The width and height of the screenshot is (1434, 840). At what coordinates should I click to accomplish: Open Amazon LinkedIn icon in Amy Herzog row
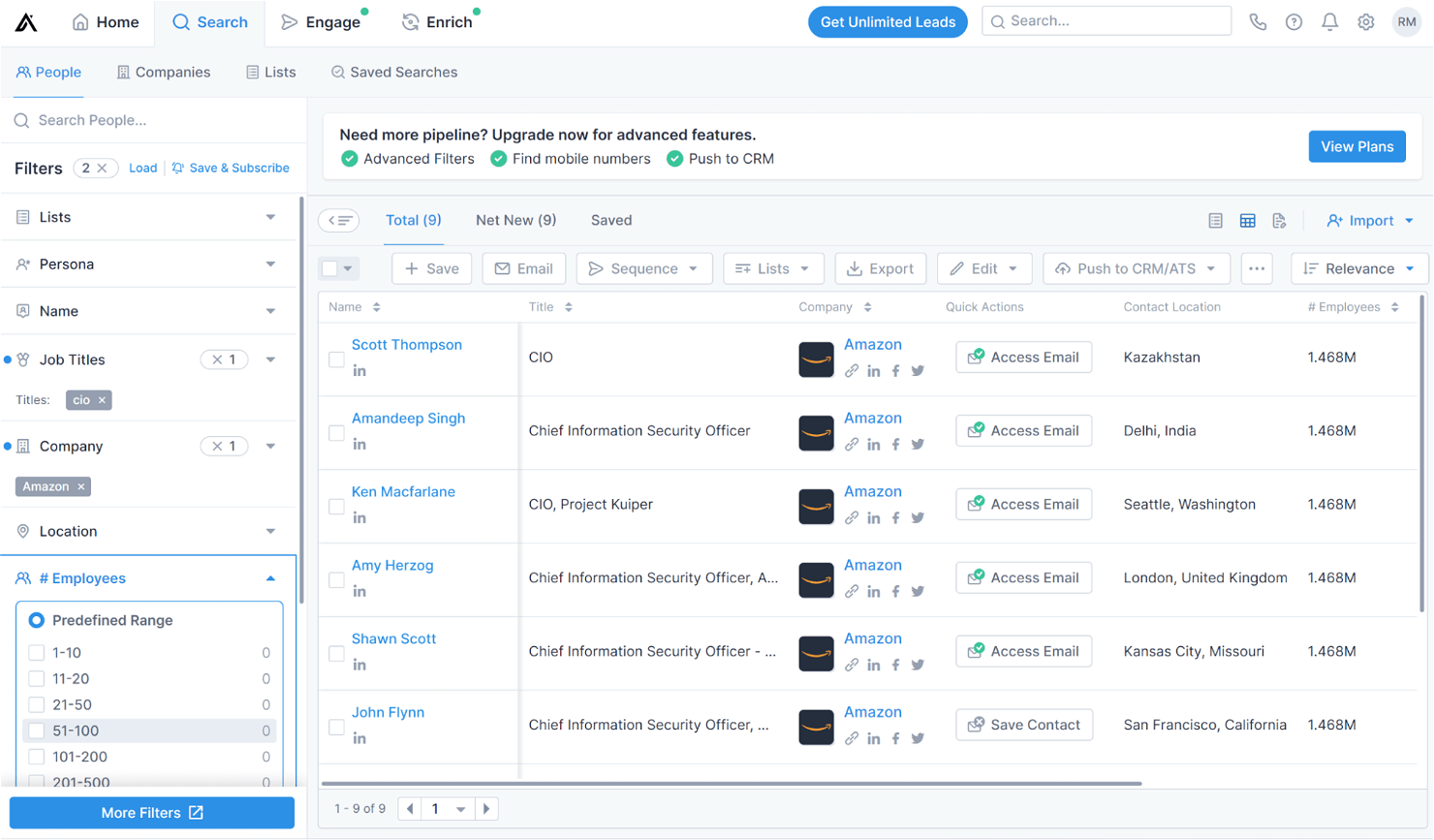coord(873,592)
